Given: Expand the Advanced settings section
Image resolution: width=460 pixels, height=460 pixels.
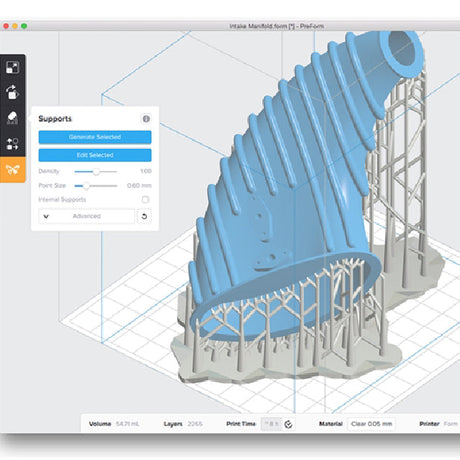Looking at the screenshot, I should tap(87, 216).
